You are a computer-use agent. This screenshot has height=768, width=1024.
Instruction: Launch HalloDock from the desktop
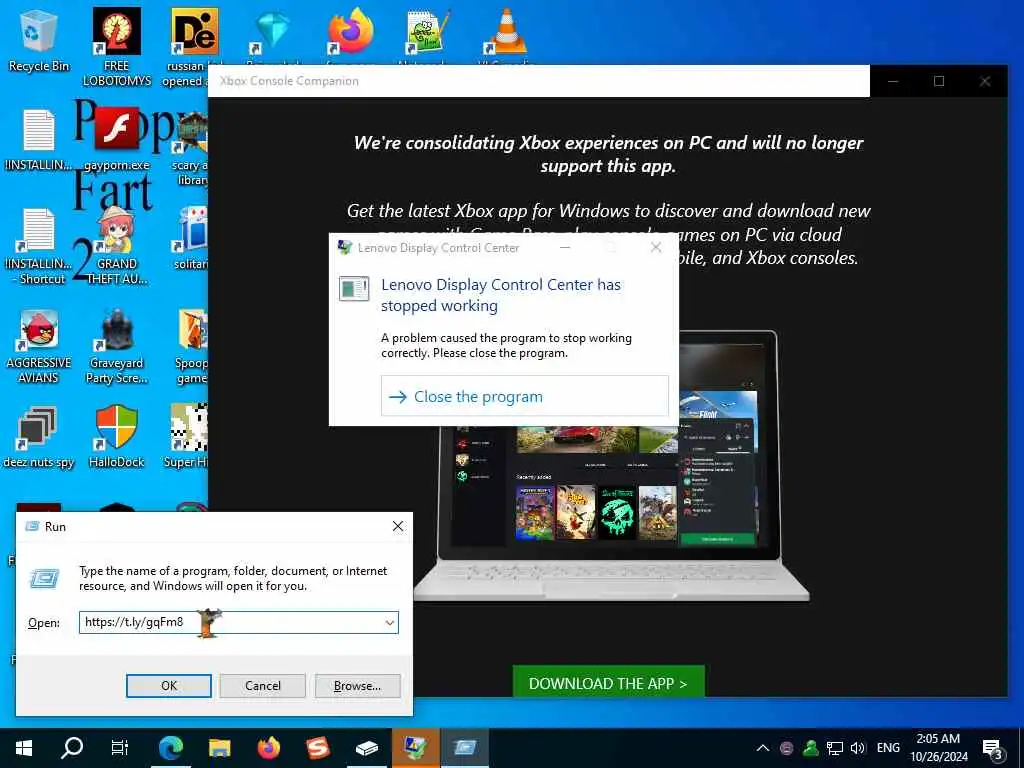116,436
